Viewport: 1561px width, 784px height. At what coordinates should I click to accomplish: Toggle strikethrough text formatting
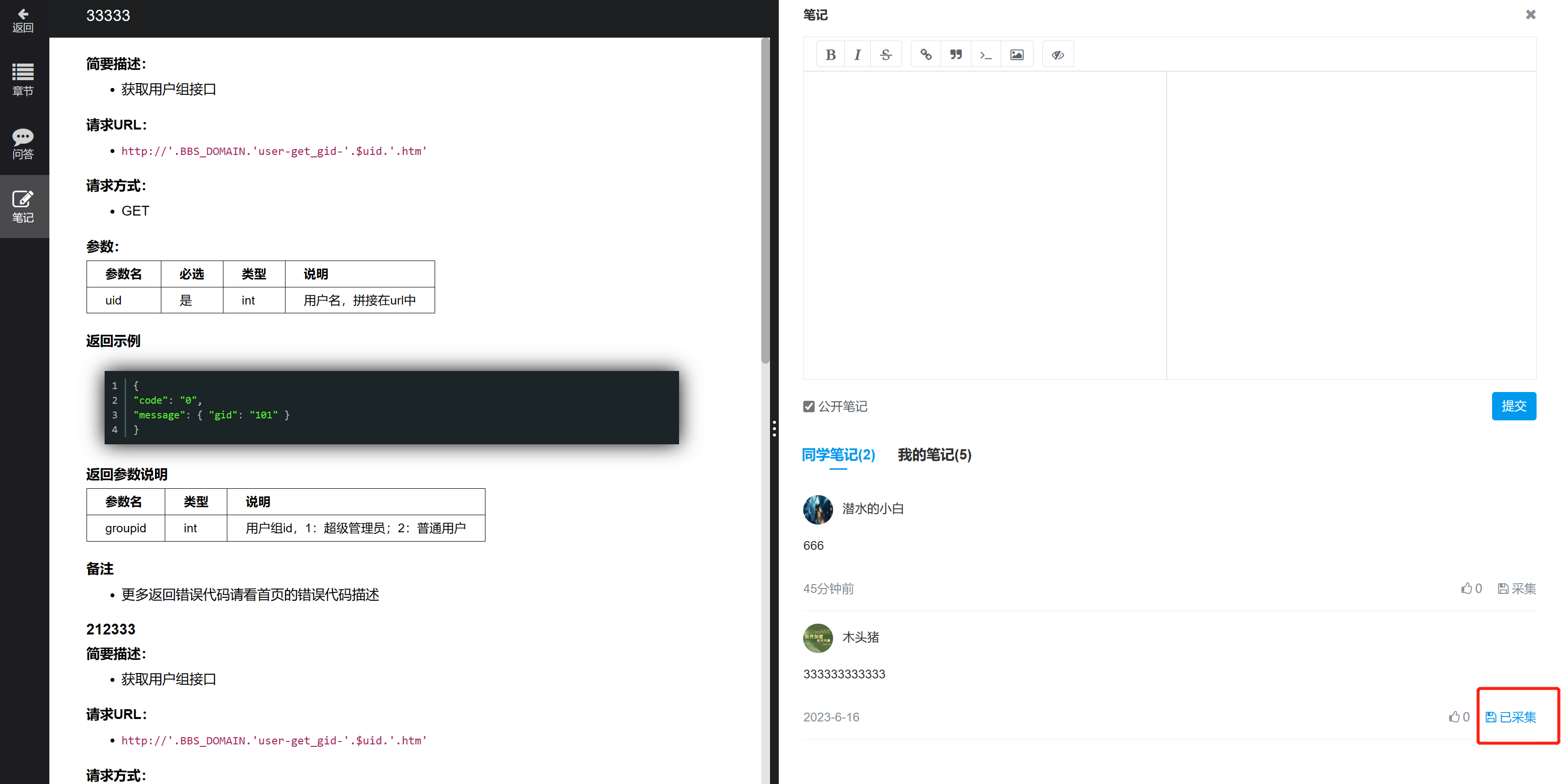[x=885, y=55]
